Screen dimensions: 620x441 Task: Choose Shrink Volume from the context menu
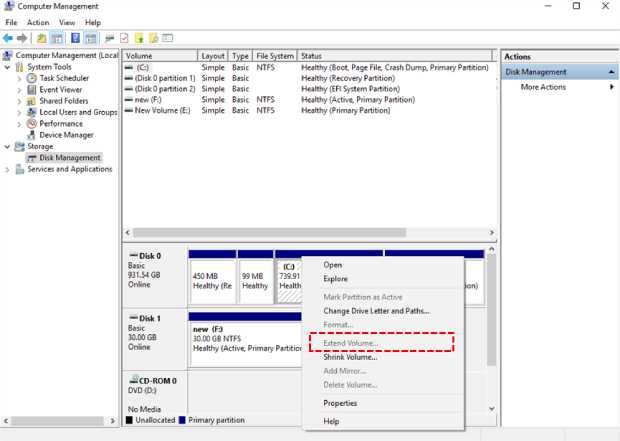(x=350, y=357)
